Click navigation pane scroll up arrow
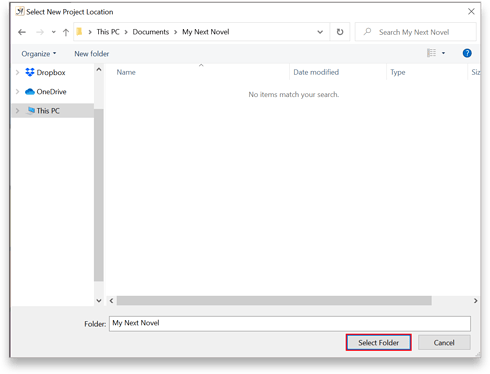The width and height of the screenshot is (490, 374). point(99,70)
